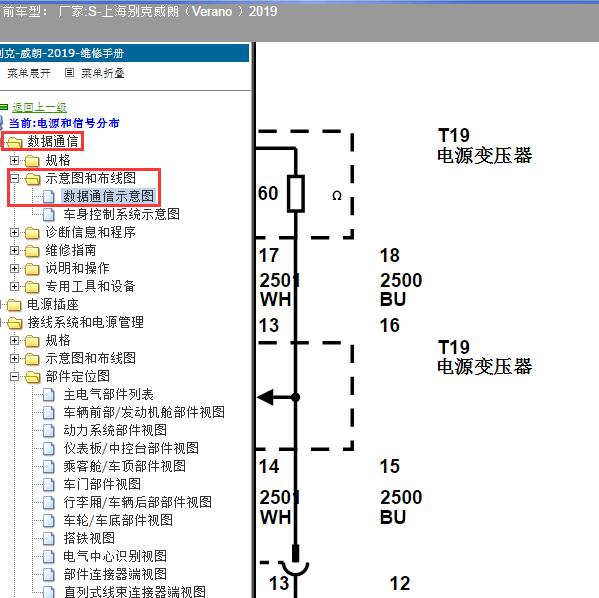
Task: Click the 当前:电源和信号分布 heading
Action: [64, 123]
